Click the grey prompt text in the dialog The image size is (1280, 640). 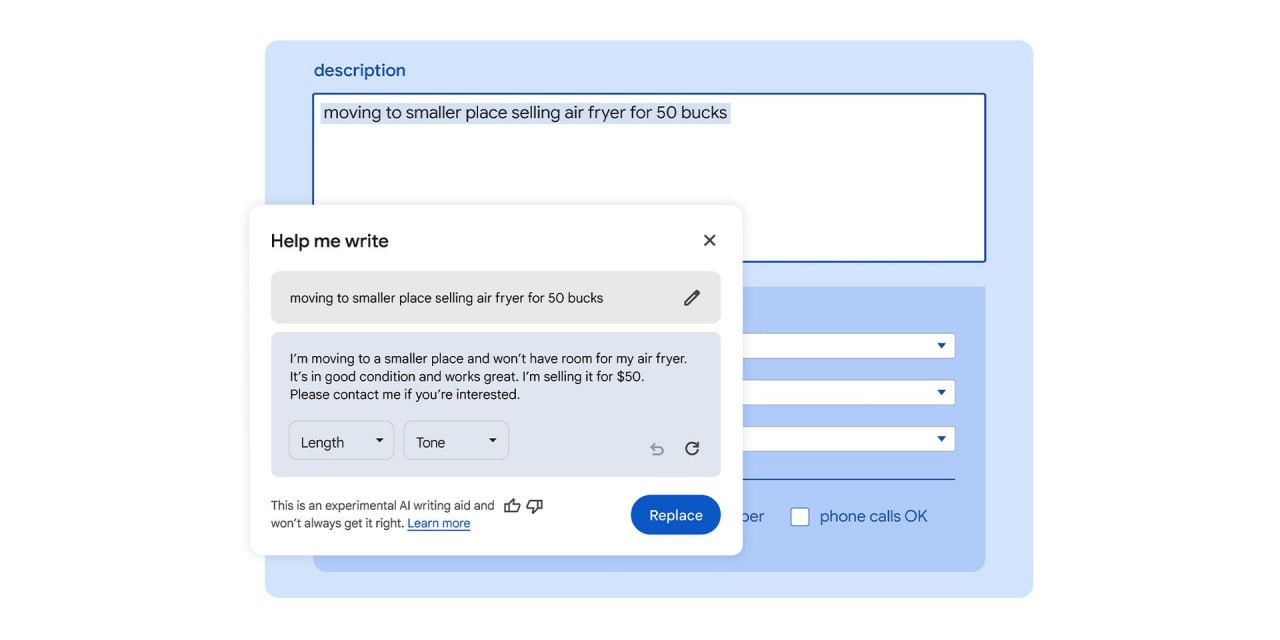446,298
